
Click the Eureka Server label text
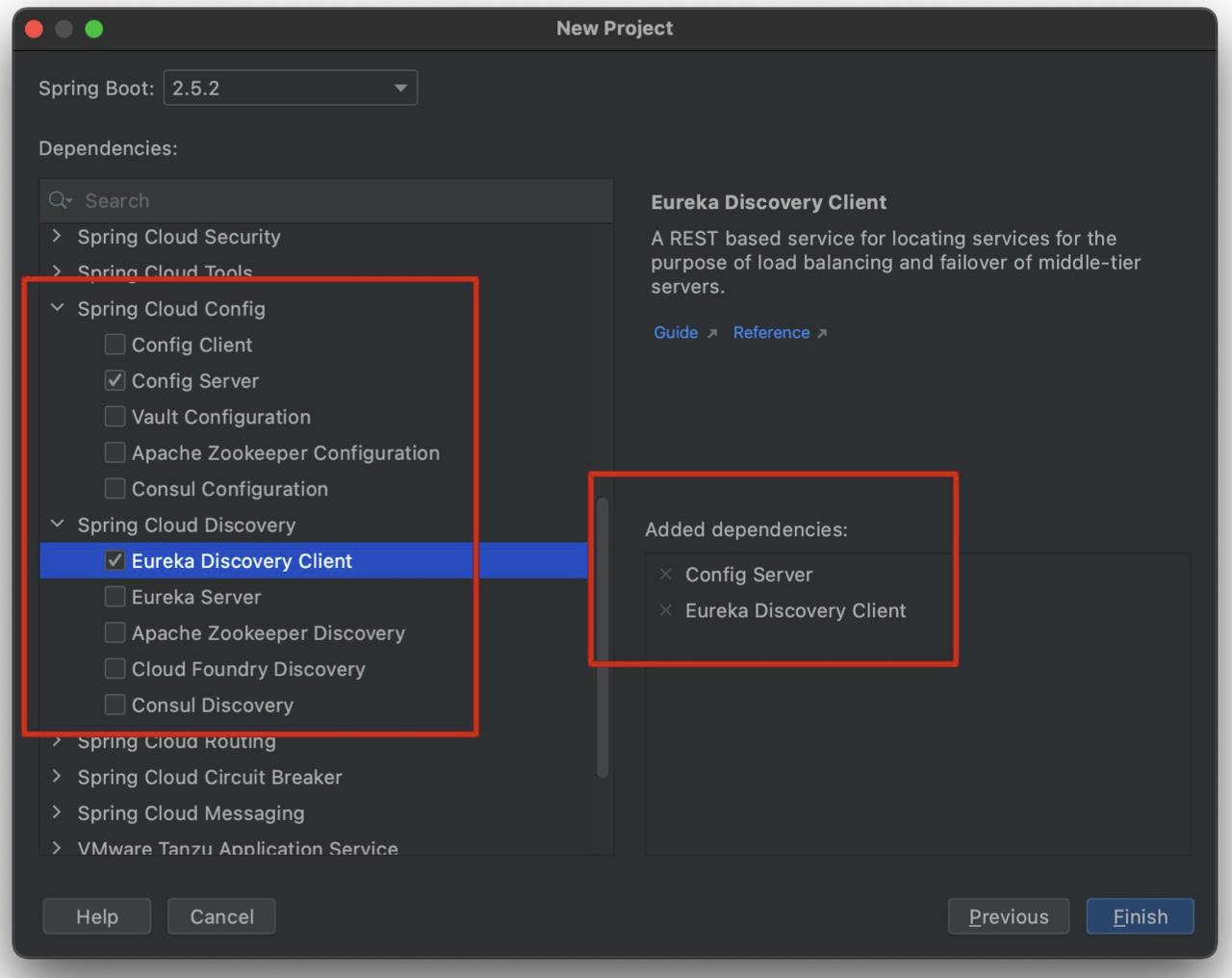[x=196, y=597]
